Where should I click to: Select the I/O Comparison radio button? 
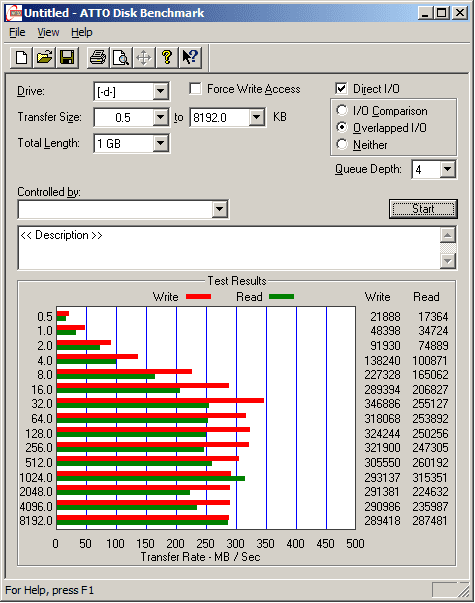point(342,110)
